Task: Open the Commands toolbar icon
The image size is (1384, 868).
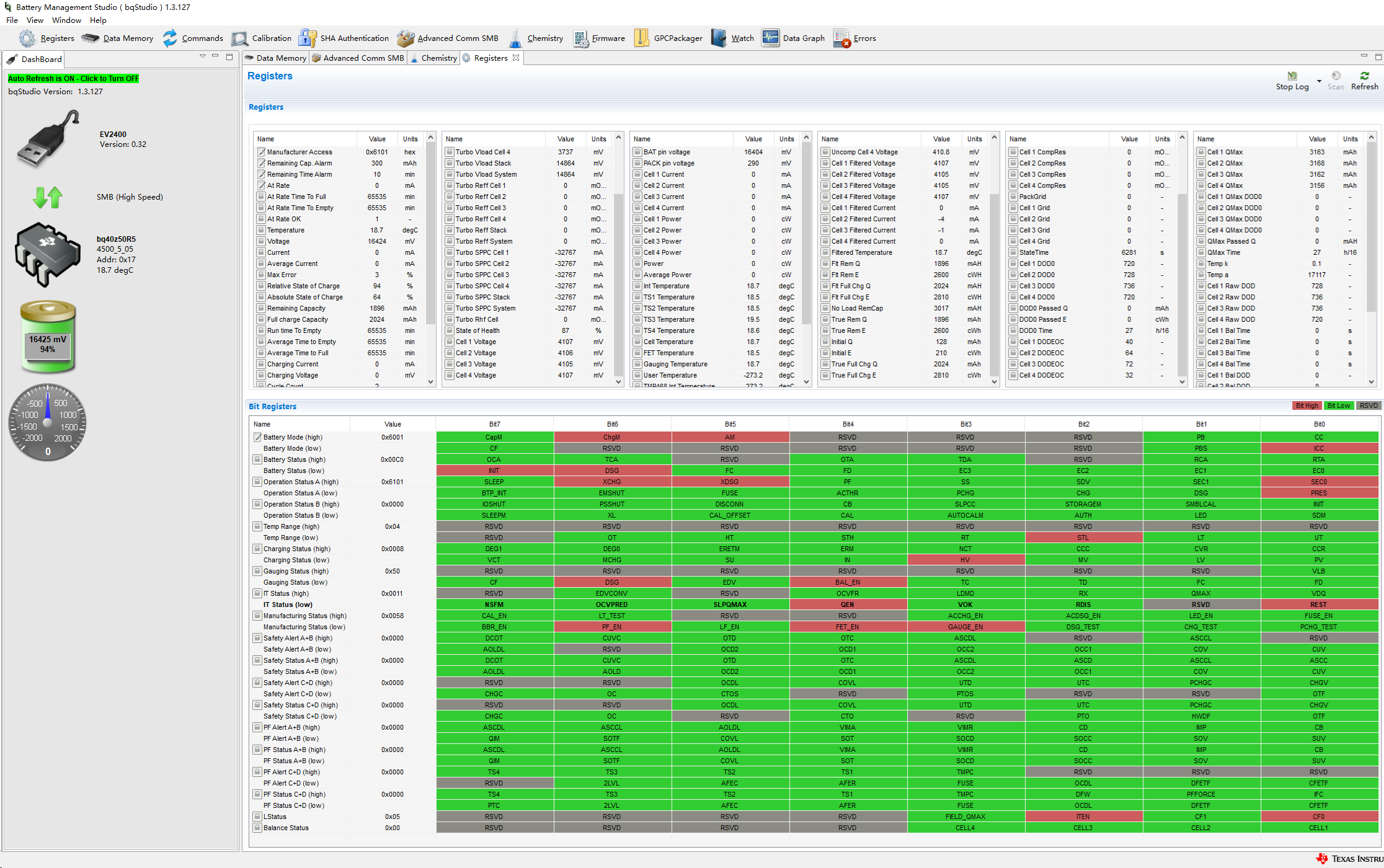Action: tap(192, 38)
